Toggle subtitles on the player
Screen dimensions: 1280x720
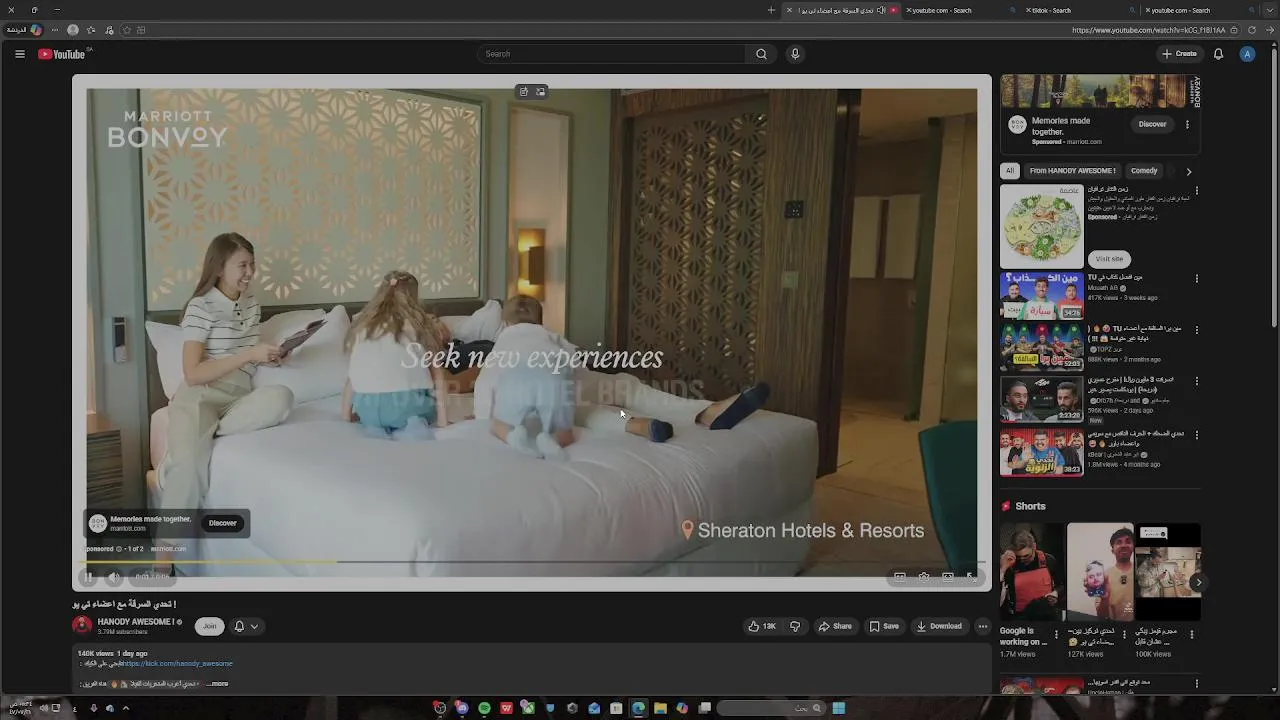pos(900,577)
